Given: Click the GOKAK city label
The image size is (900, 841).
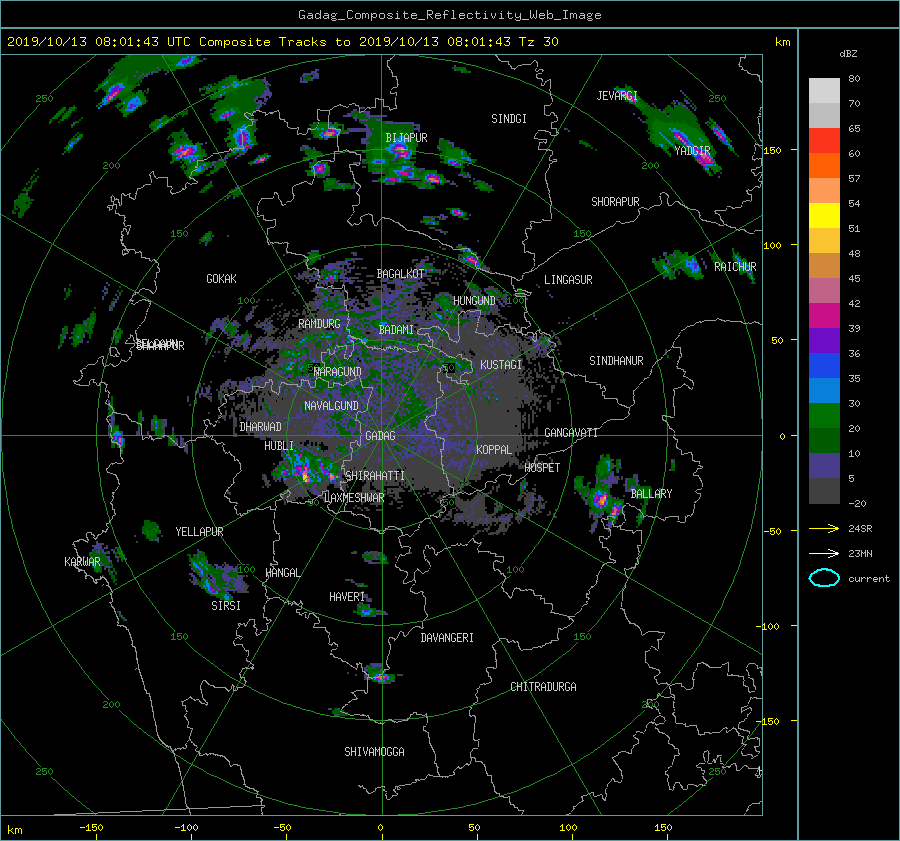Looking at the screenshot, I should pyautogui.click(x=221, y=279).
